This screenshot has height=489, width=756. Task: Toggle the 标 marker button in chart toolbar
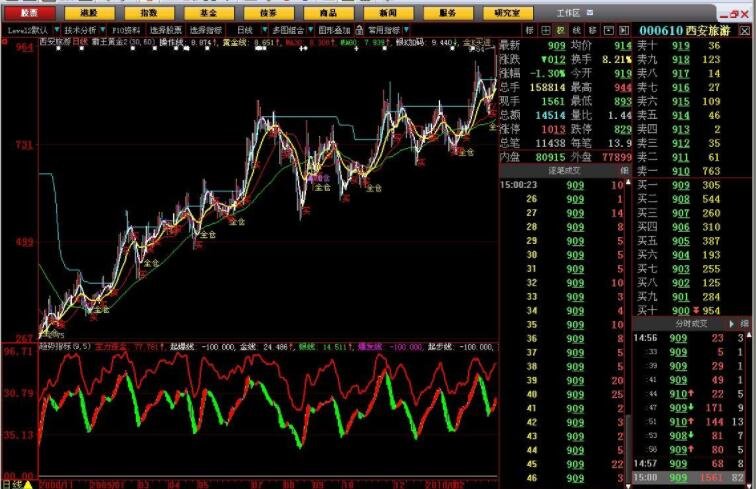tap(530, 30)
